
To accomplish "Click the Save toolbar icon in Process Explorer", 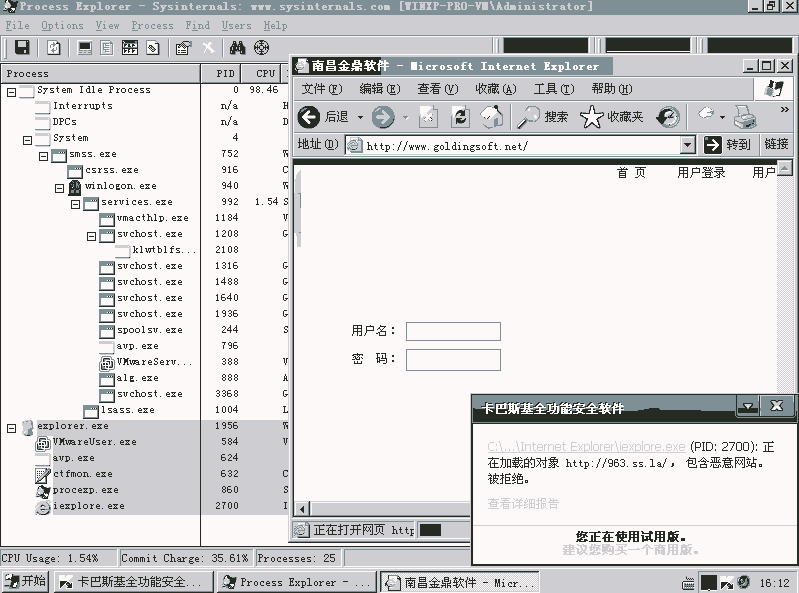I will 21,48.
